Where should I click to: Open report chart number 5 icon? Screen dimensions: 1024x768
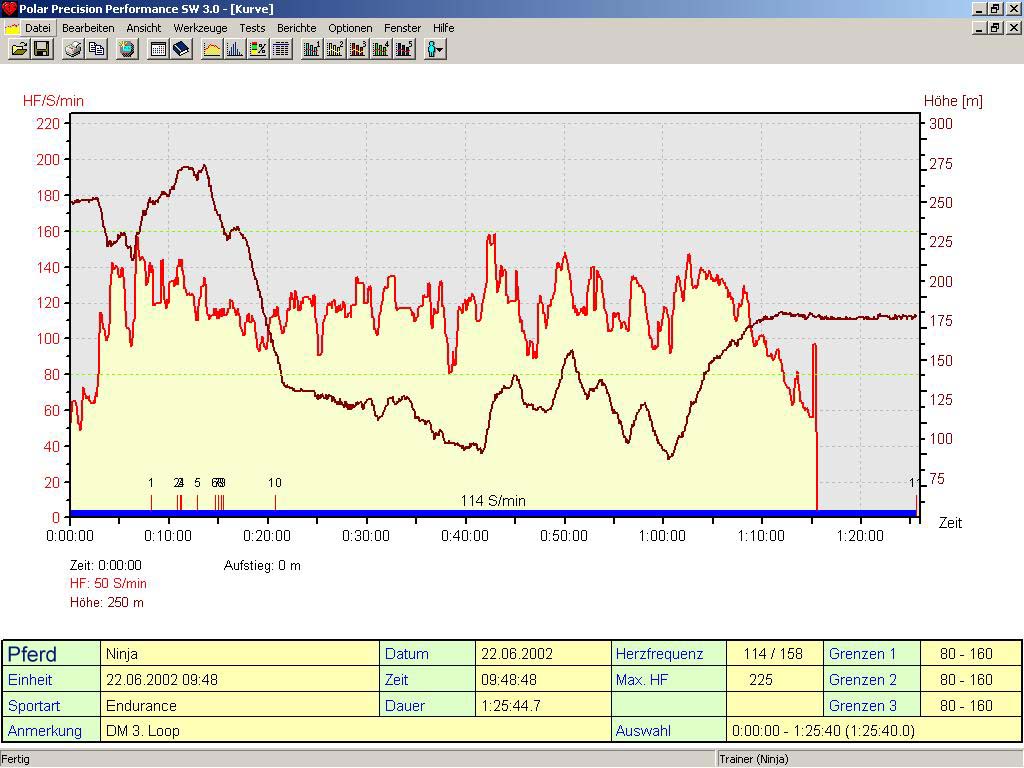click(404, 49)
